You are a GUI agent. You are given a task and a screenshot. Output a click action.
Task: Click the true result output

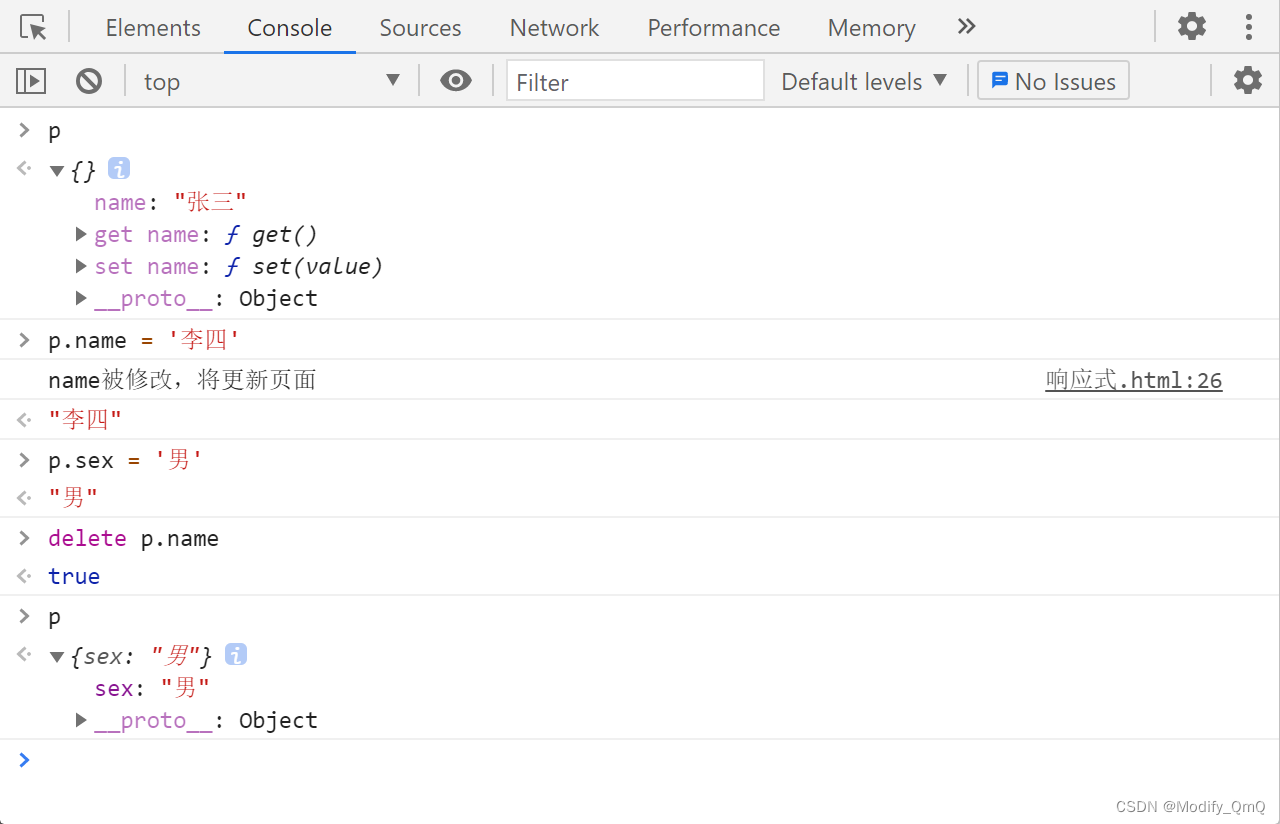pyautogui.click(x=74, y=577)
